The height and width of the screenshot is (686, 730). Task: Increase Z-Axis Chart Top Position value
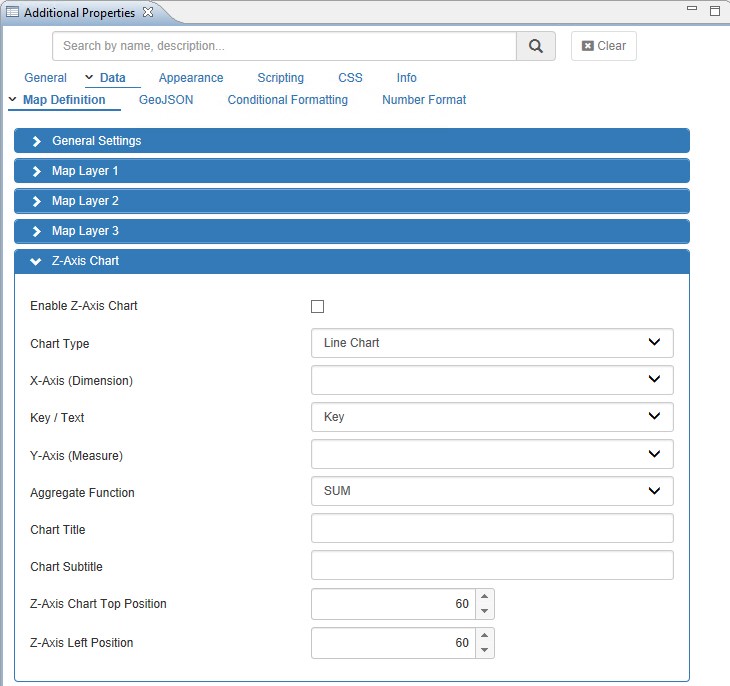484,597
